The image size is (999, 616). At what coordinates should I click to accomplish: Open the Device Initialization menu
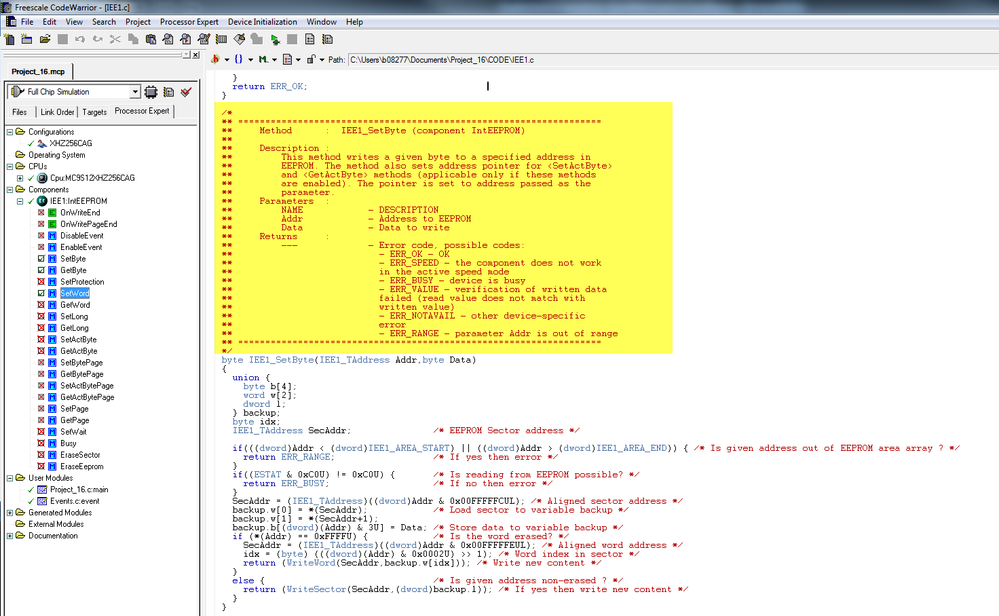point(262,22)
